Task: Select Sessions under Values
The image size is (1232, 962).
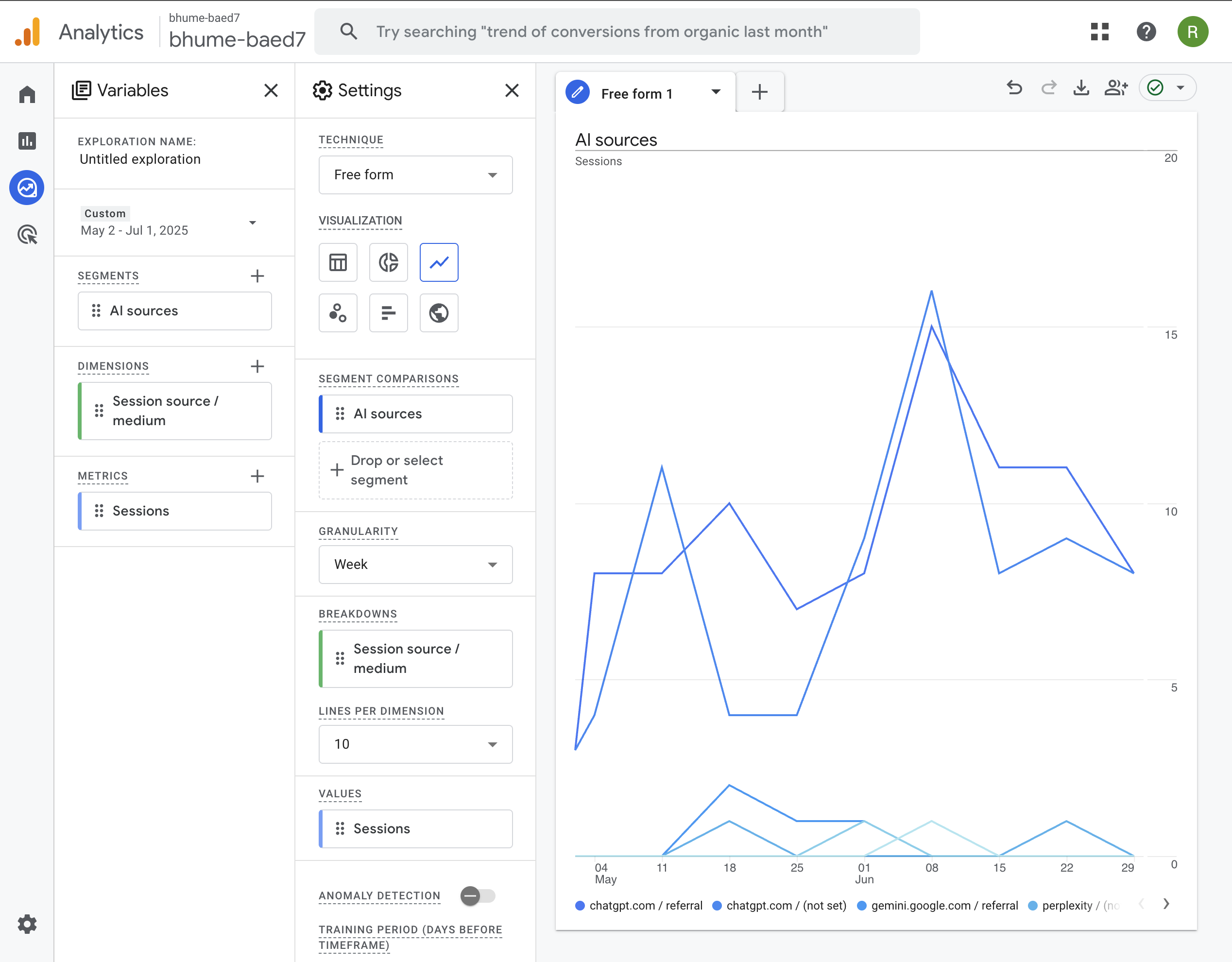Action: point(415,828)
